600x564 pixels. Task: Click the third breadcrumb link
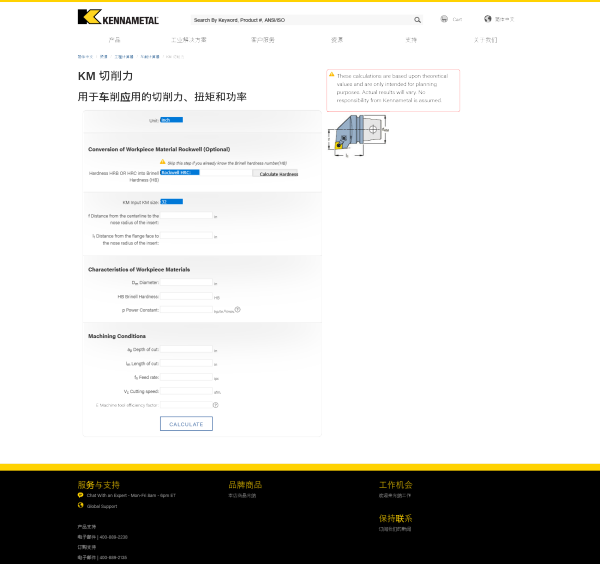tap(124, 57)
